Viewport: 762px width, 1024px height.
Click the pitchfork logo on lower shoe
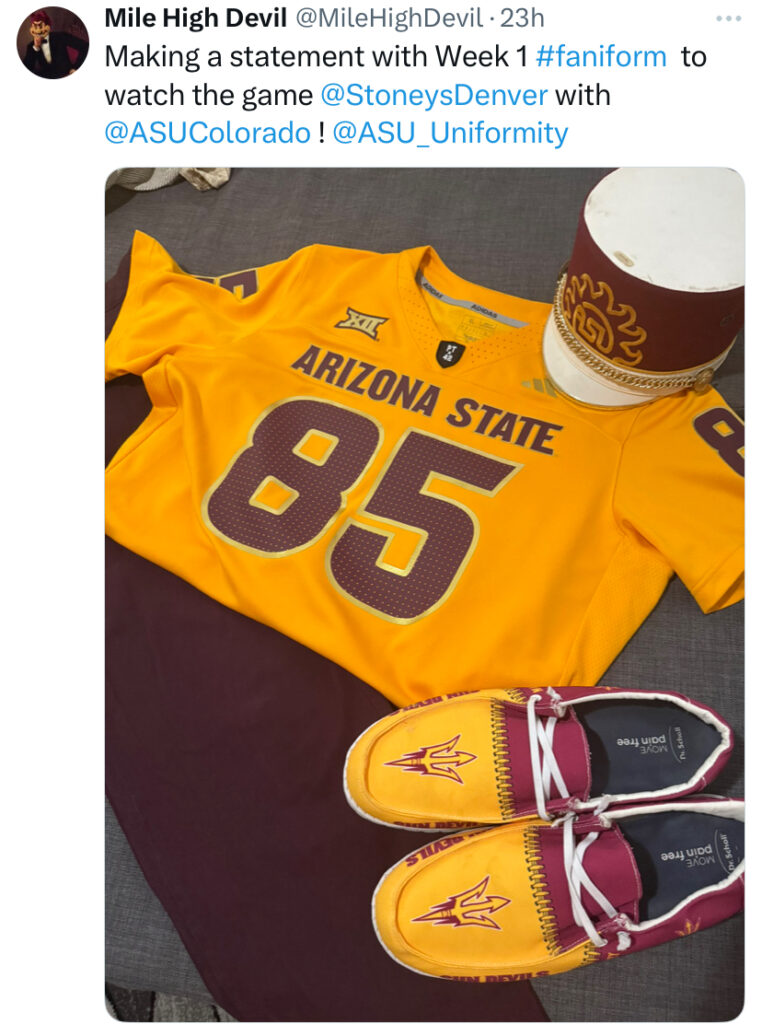pos(460,904)
